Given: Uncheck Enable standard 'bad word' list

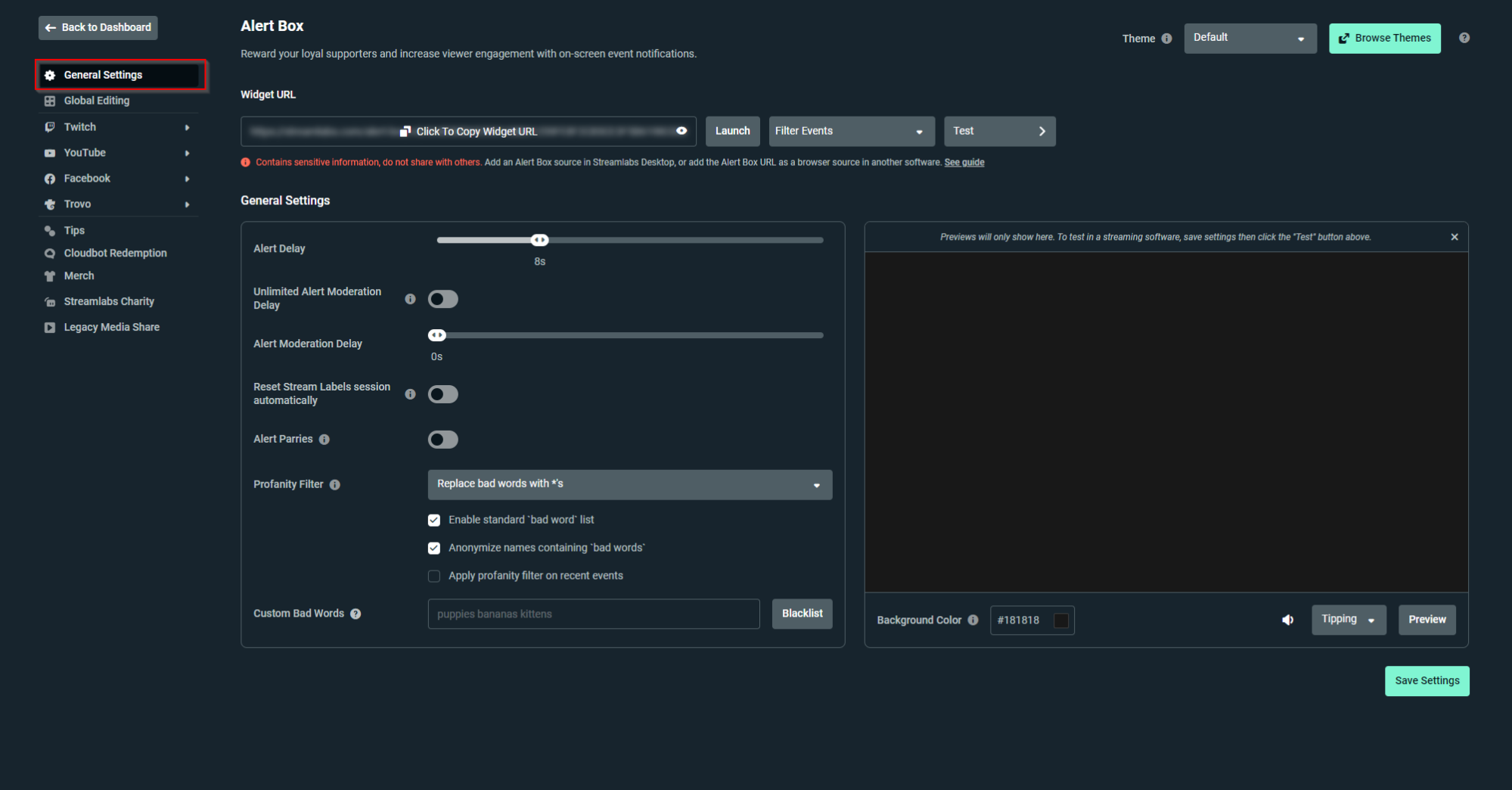Looking at the screenshot, I should tap(434, 520).
